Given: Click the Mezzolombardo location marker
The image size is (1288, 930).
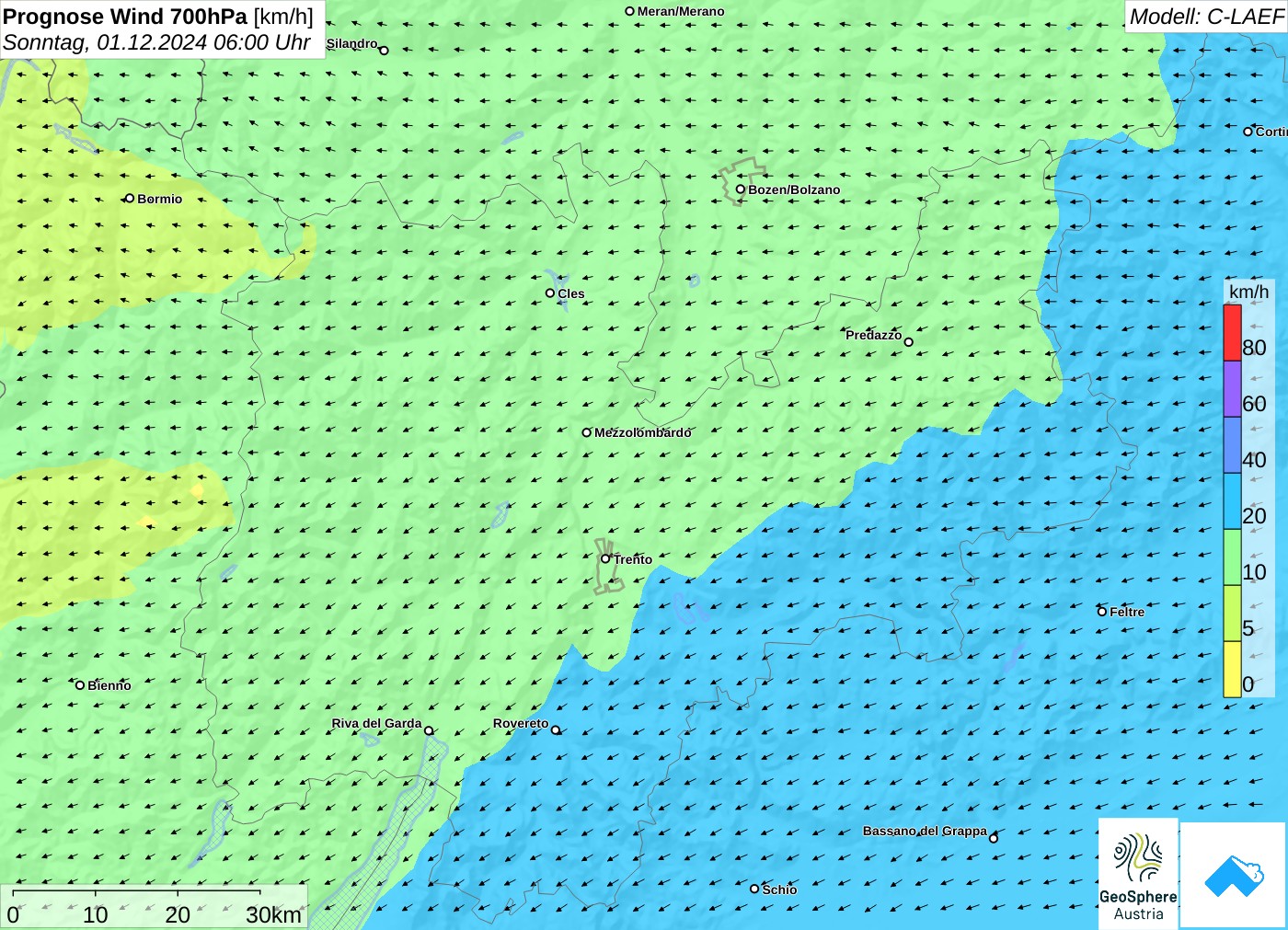Looking at the screenshot, I should pos(586,432).
